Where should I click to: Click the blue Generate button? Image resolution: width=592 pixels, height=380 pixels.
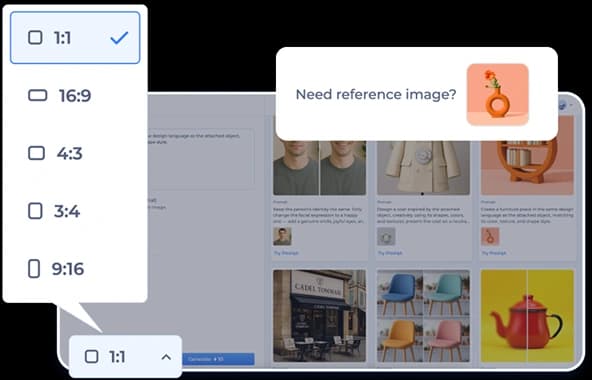[218, 359]
